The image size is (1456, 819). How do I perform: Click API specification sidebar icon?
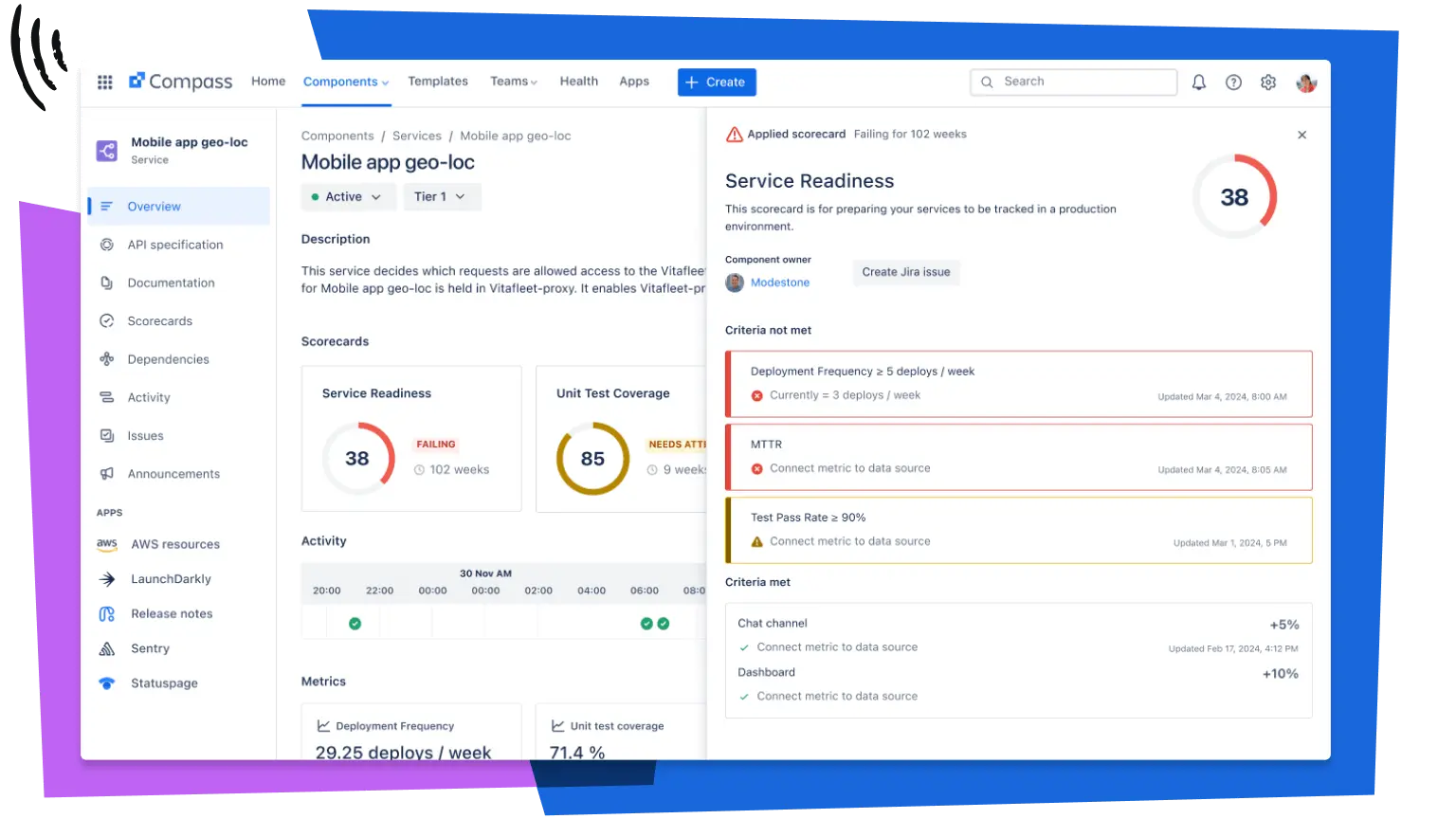click(107, 245)
